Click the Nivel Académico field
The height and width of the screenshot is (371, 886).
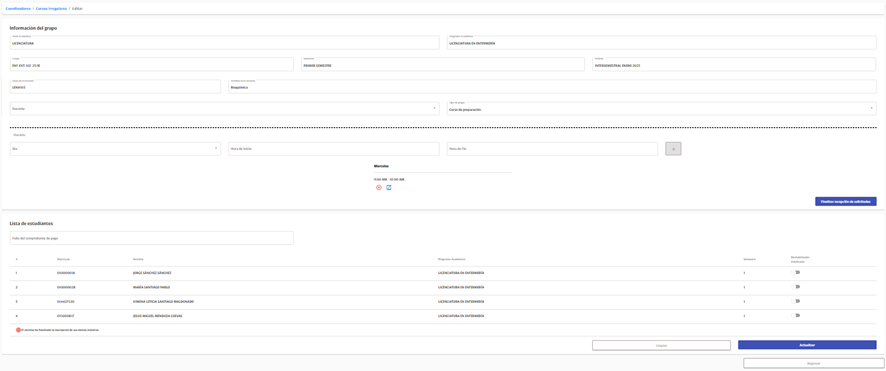pyautogui.click(x=224, y=43)
